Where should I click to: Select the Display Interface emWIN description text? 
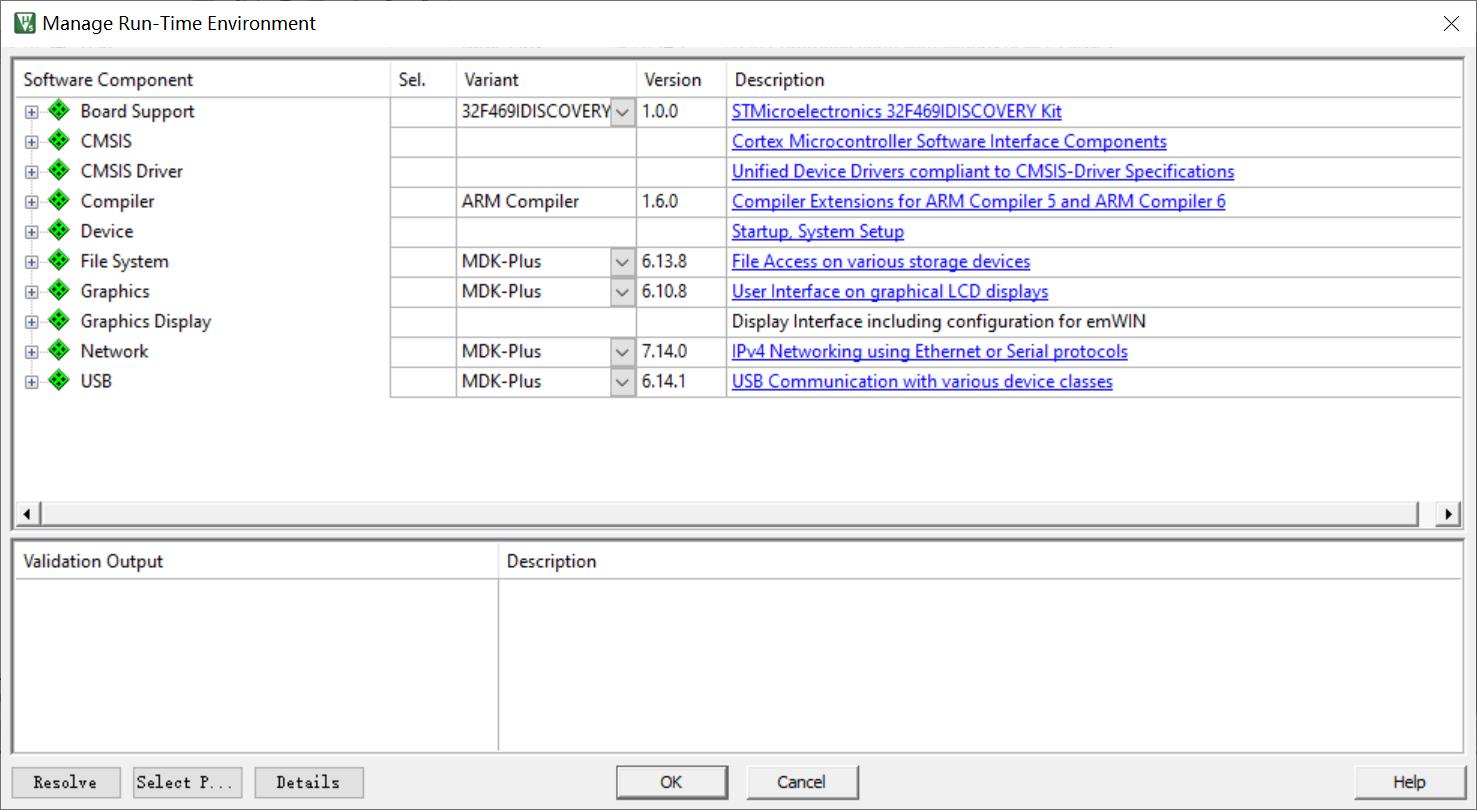pos(939,321)
